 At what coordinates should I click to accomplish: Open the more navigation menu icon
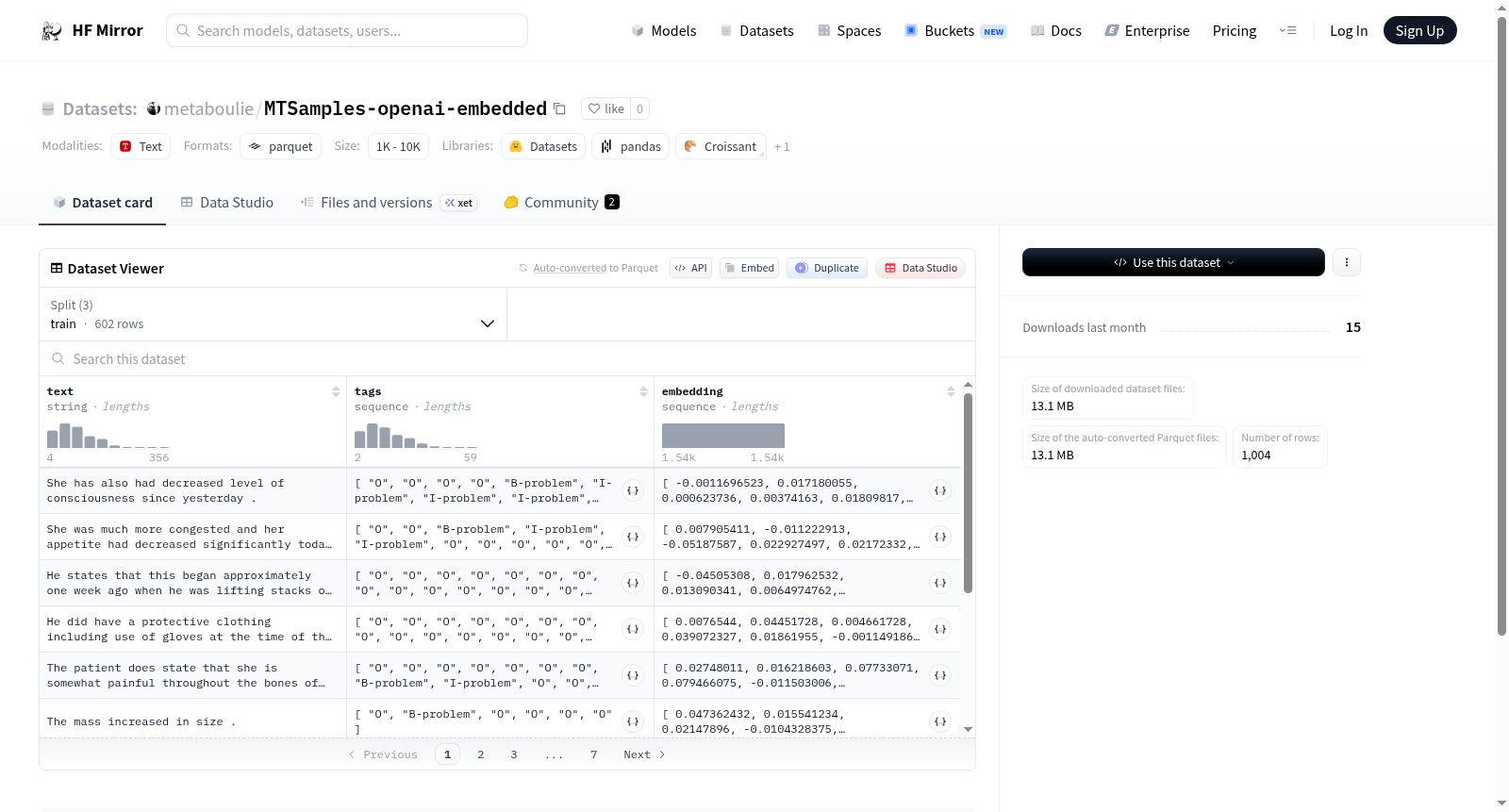click(1287, 30)
